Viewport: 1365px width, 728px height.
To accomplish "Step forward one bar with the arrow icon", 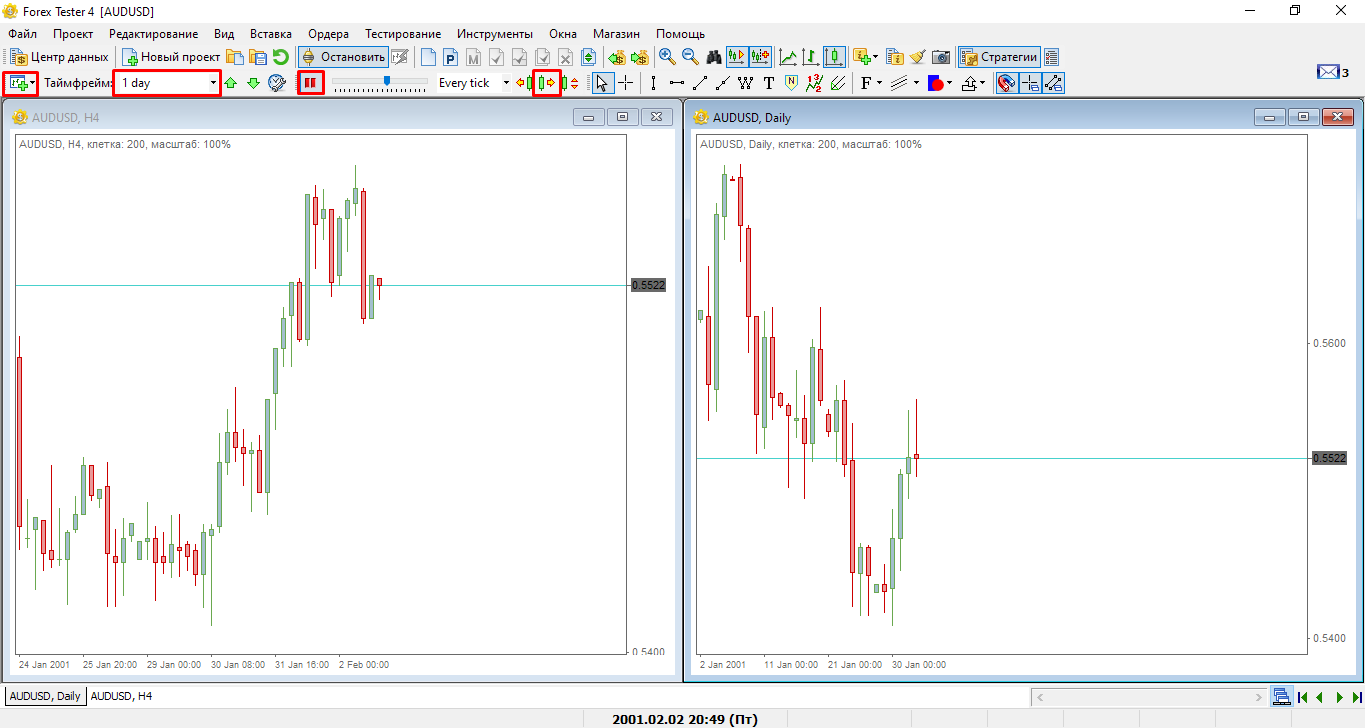I will click(546, 83).
